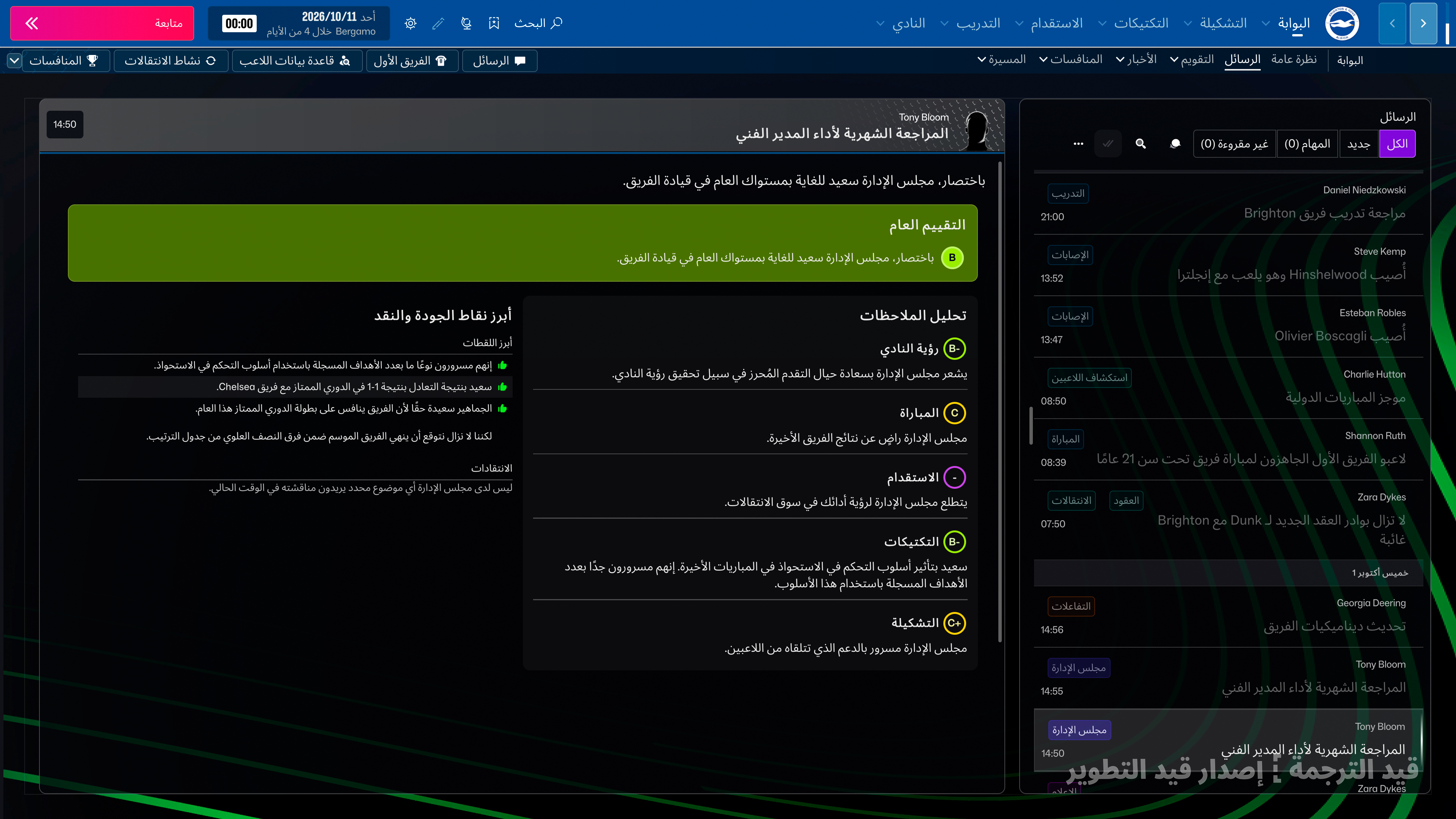1456x819 pixels.
Task: Open Charlie Hutton موجز المباريات الدولية message
Action: [1228, 388]
